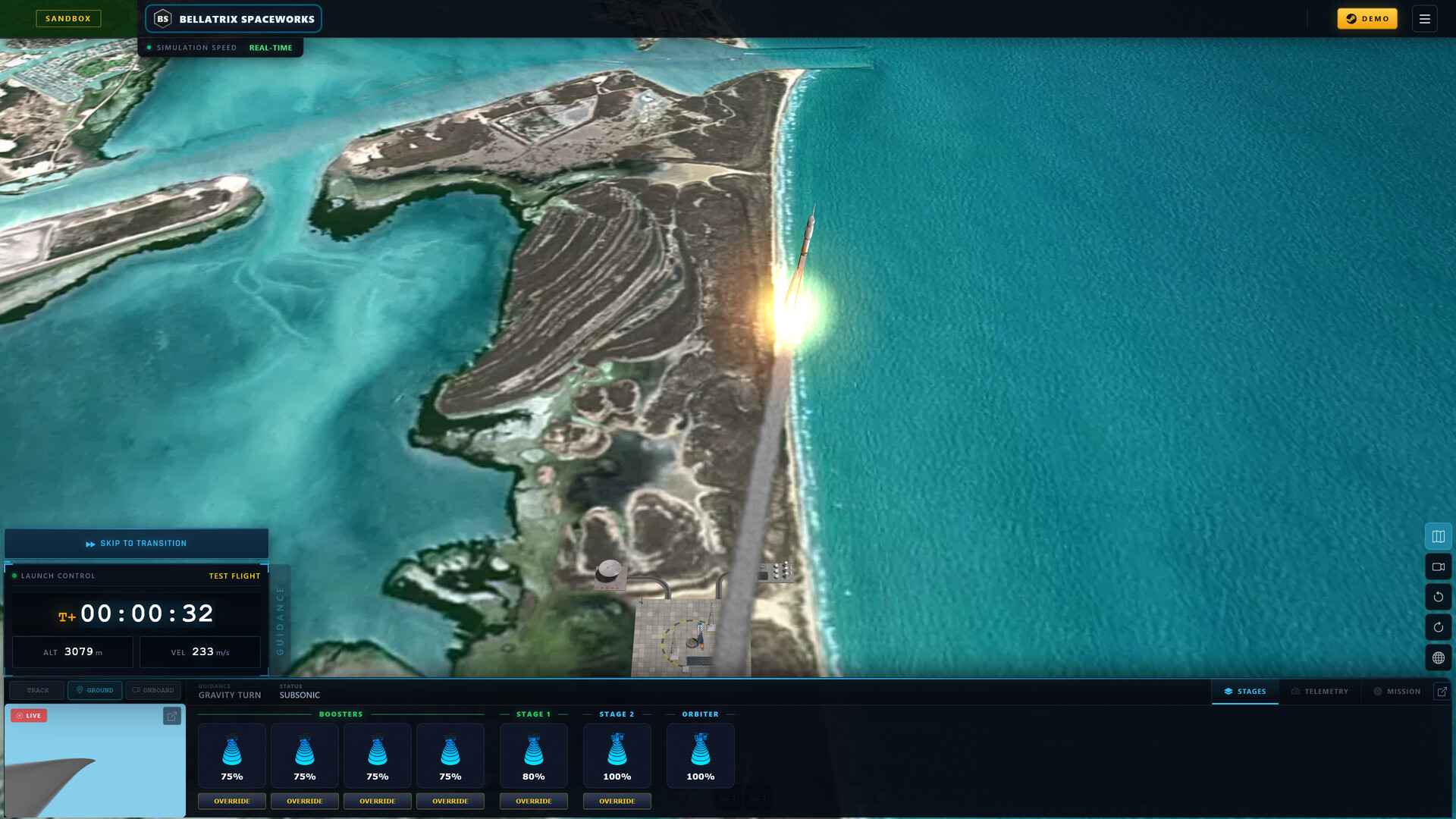The image size is (1456, 819).
Task: Override the third booster throttle
Action: [378, 802]
